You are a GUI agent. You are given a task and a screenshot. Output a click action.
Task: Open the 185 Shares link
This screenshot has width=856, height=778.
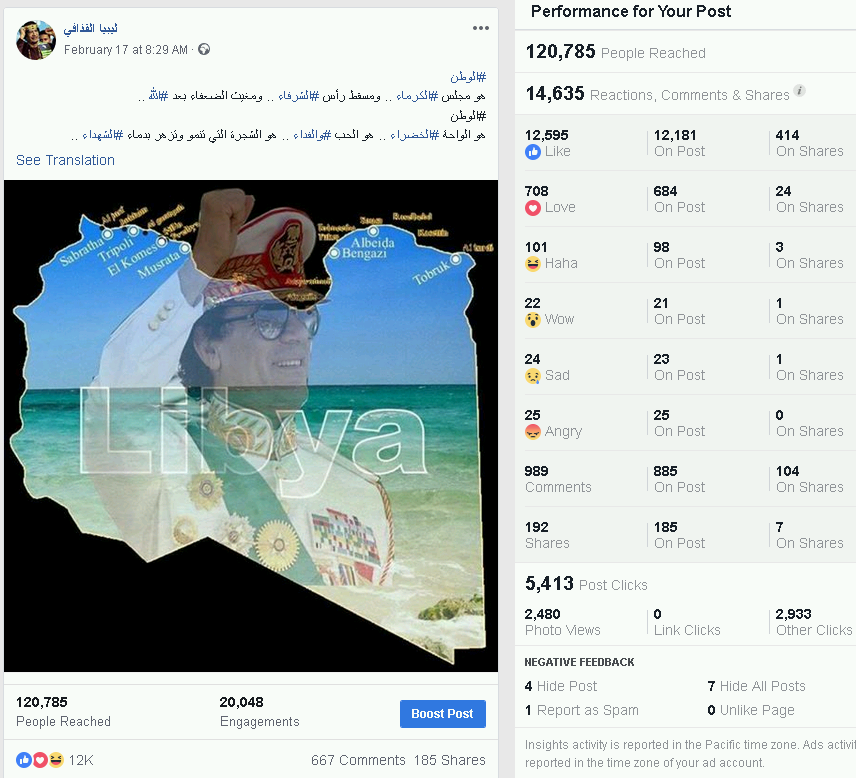[x=449, y=760]
